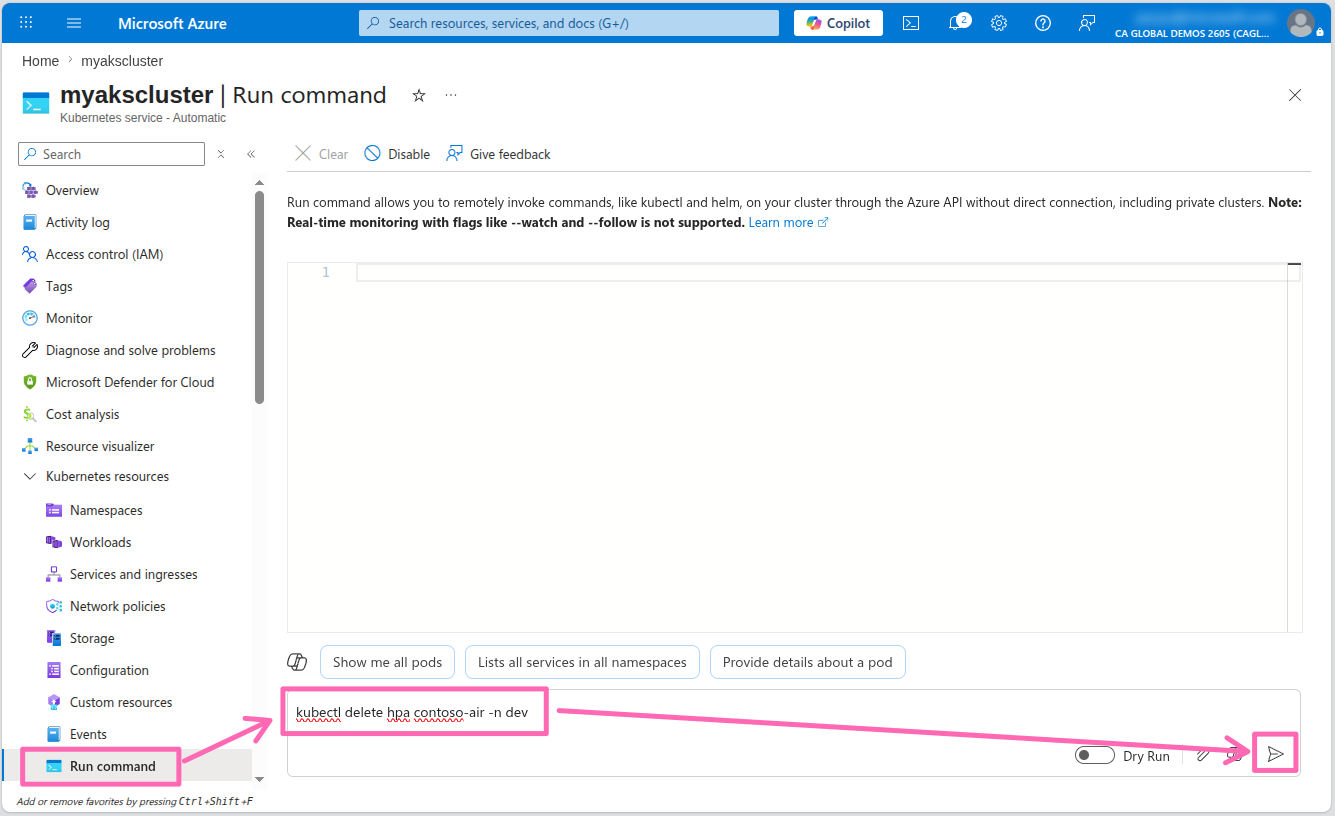Click Disable in the toolbar
The height and width of the screenshot is (816, 1335).
397,154
